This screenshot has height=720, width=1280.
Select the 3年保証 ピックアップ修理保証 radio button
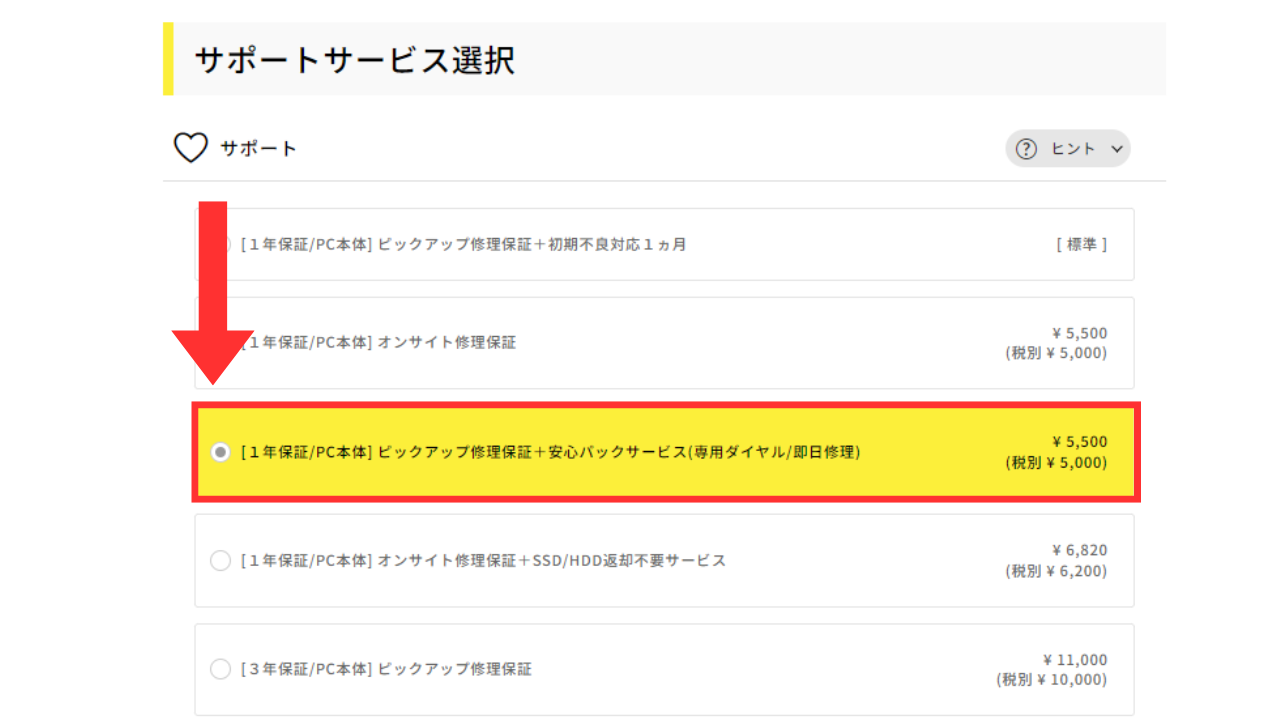tap(220, 669)
